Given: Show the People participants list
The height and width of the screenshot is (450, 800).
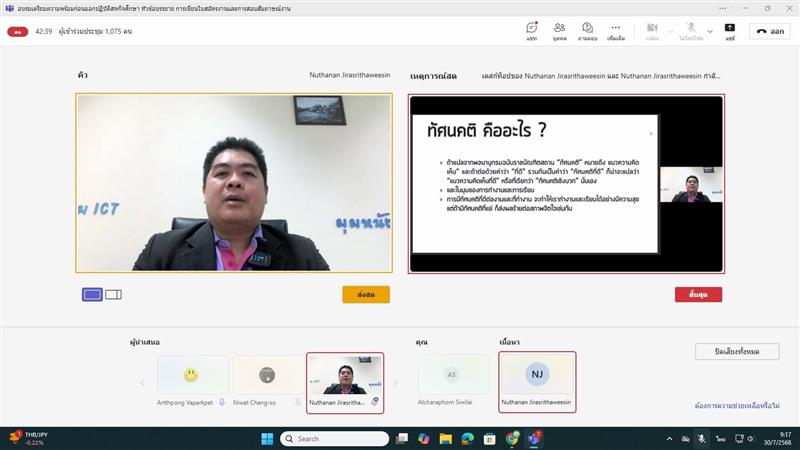Looking at the screenshot, I should tap(559, 30).
